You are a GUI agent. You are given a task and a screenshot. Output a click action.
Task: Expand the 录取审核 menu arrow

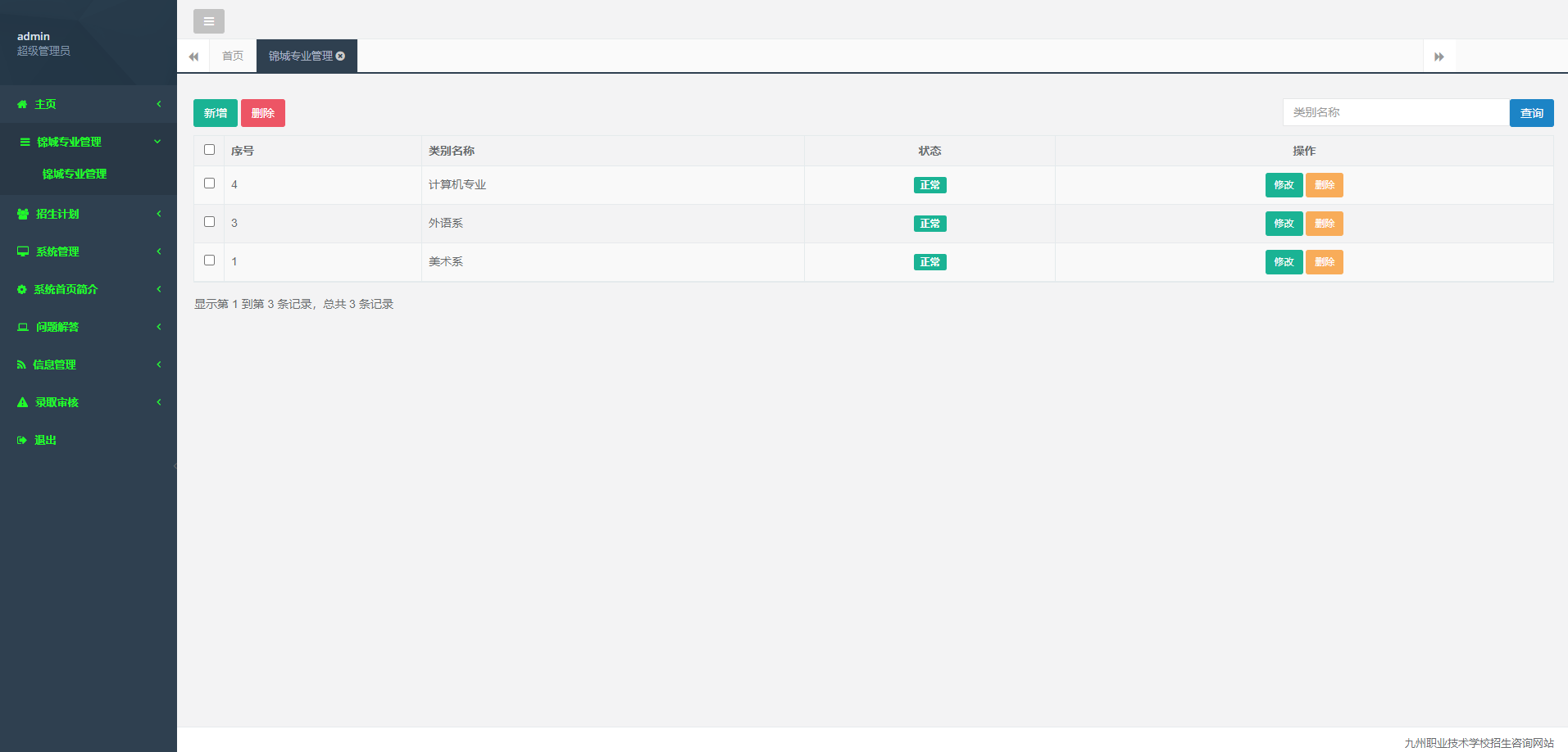coord(158,402)
